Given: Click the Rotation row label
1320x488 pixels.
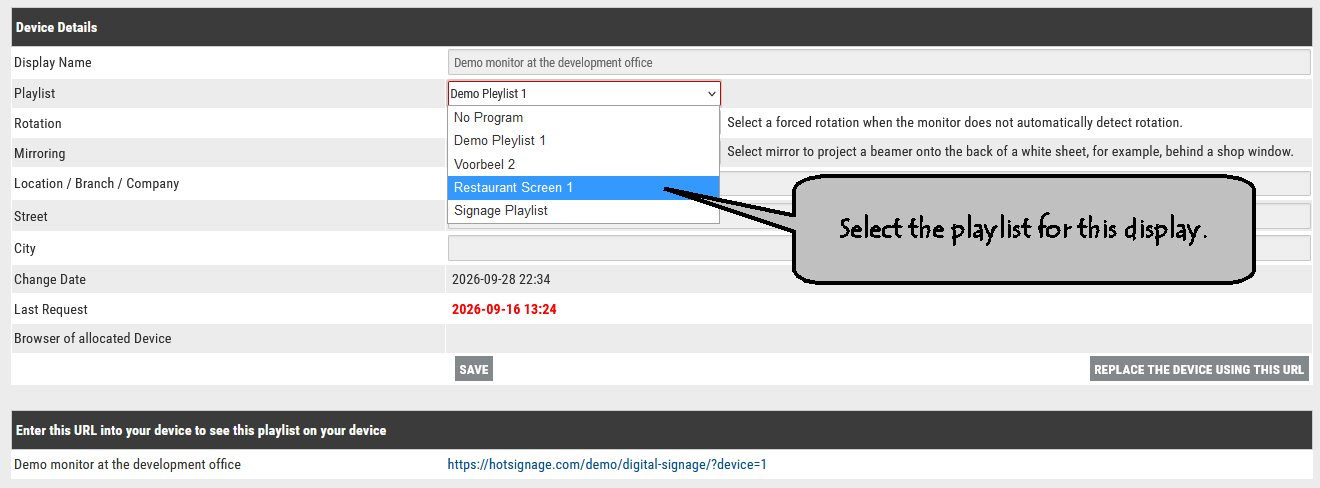Looking at the screenshot, I should [38, 124].
